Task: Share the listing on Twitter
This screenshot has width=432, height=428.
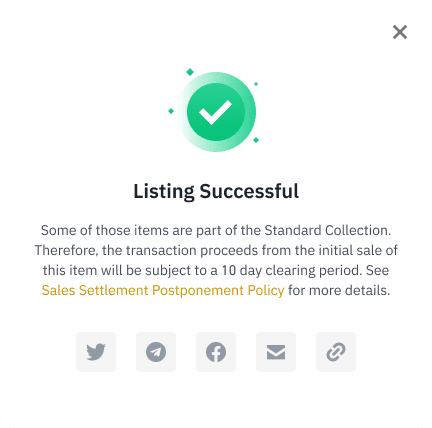Action: coord(96,352)
